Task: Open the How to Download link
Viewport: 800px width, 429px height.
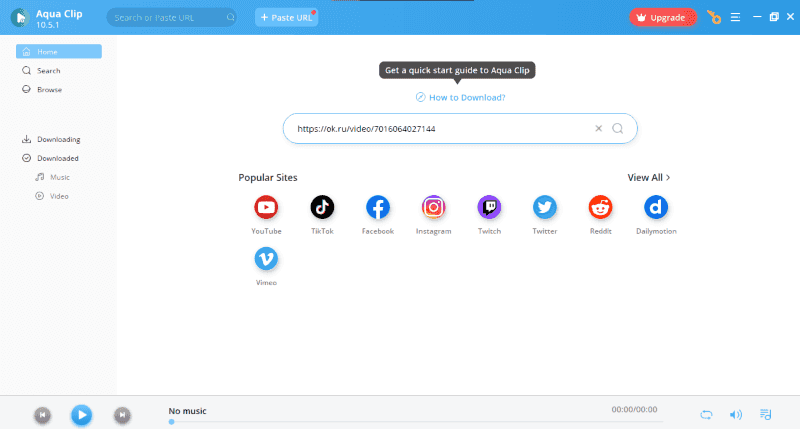Action: 466,97
